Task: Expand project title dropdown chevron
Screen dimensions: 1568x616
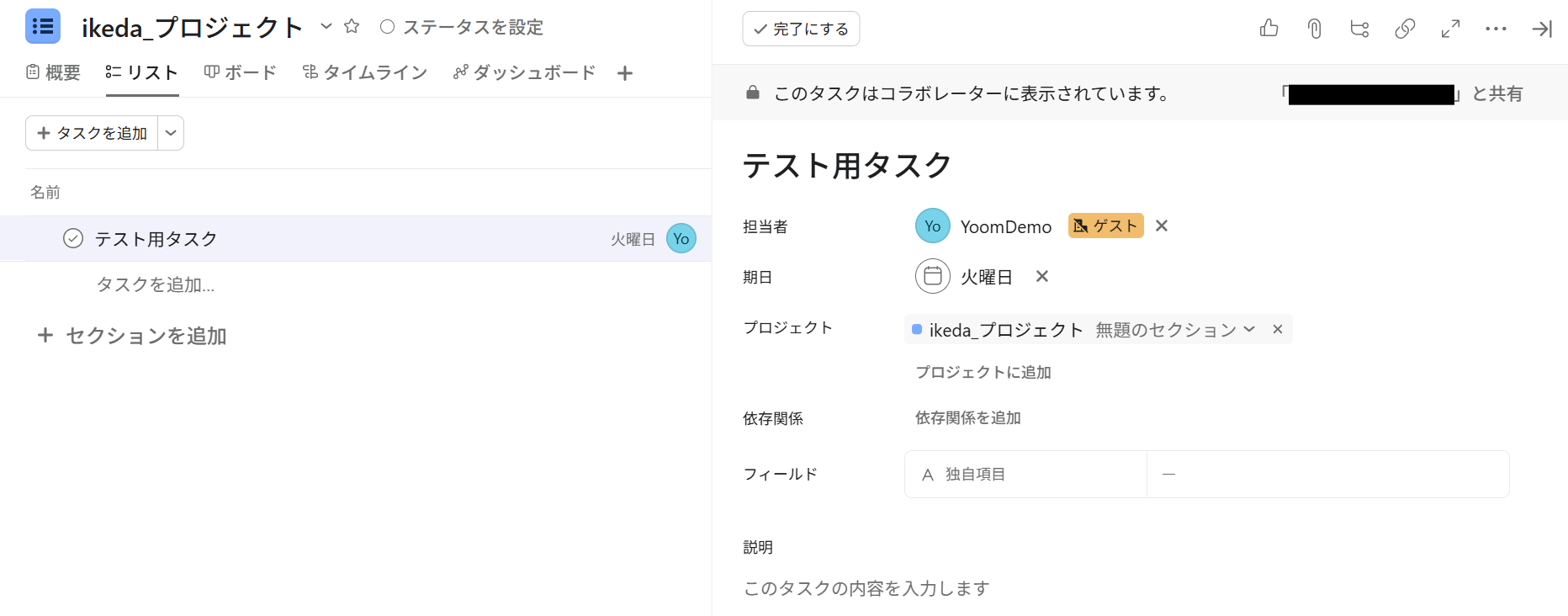Action: click(x=326, y=27)
